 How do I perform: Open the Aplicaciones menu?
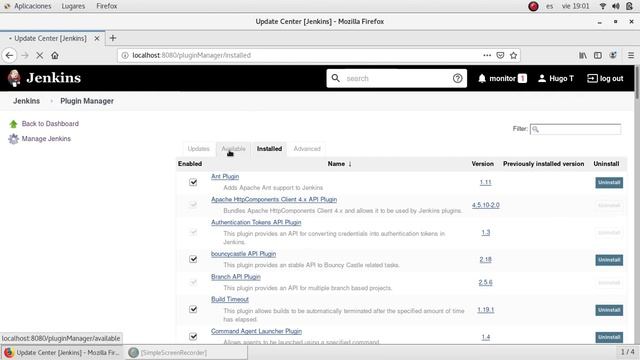click(x=33, y=6)
